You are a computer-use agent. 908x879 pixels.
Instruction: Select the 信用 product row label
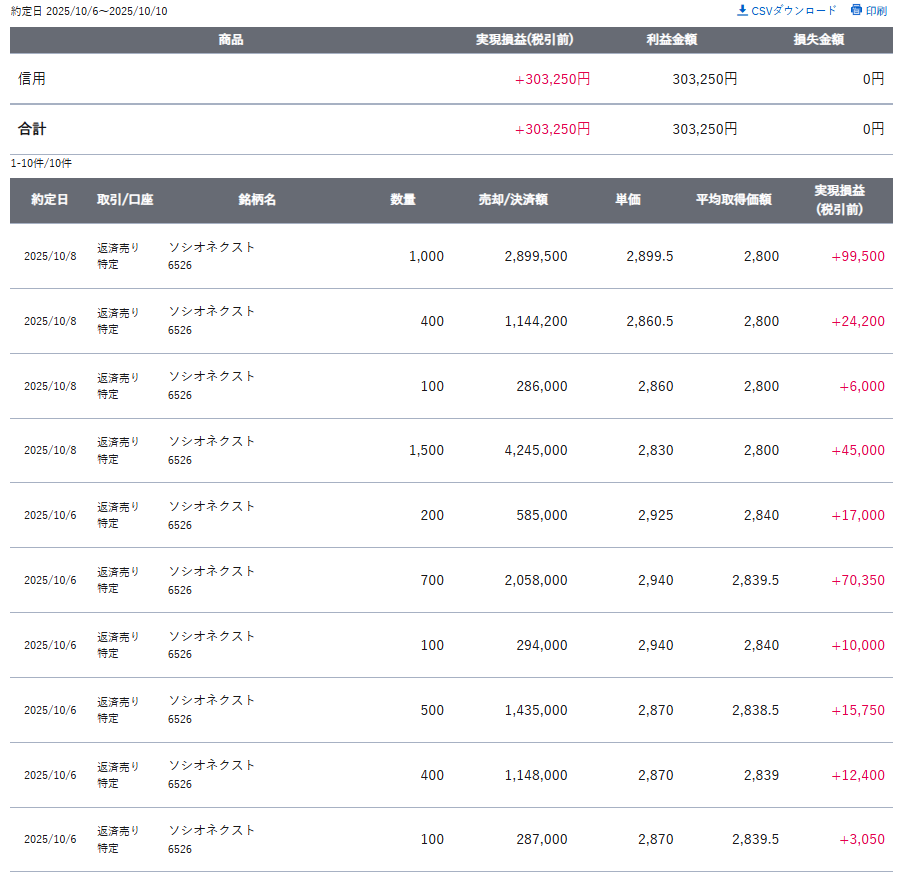pyautogui.click(x=32, y=79)
